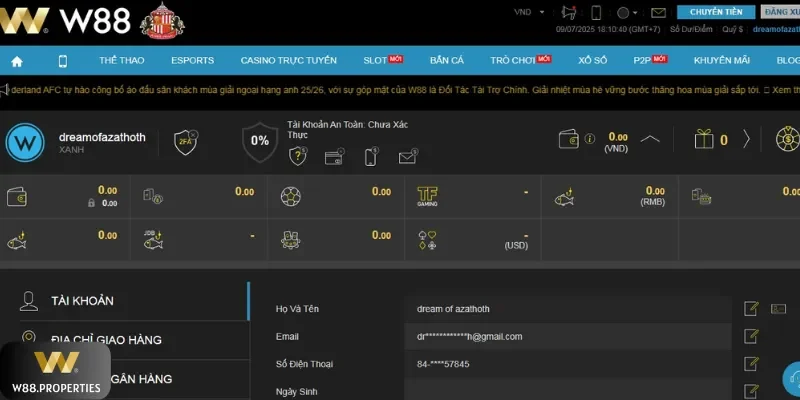
Task: Open the VND currency dropdown
Action: coord(526,12)
